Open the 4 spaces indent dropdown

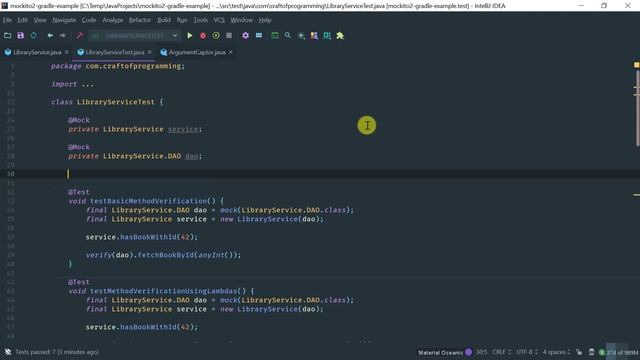pos(556,352)
